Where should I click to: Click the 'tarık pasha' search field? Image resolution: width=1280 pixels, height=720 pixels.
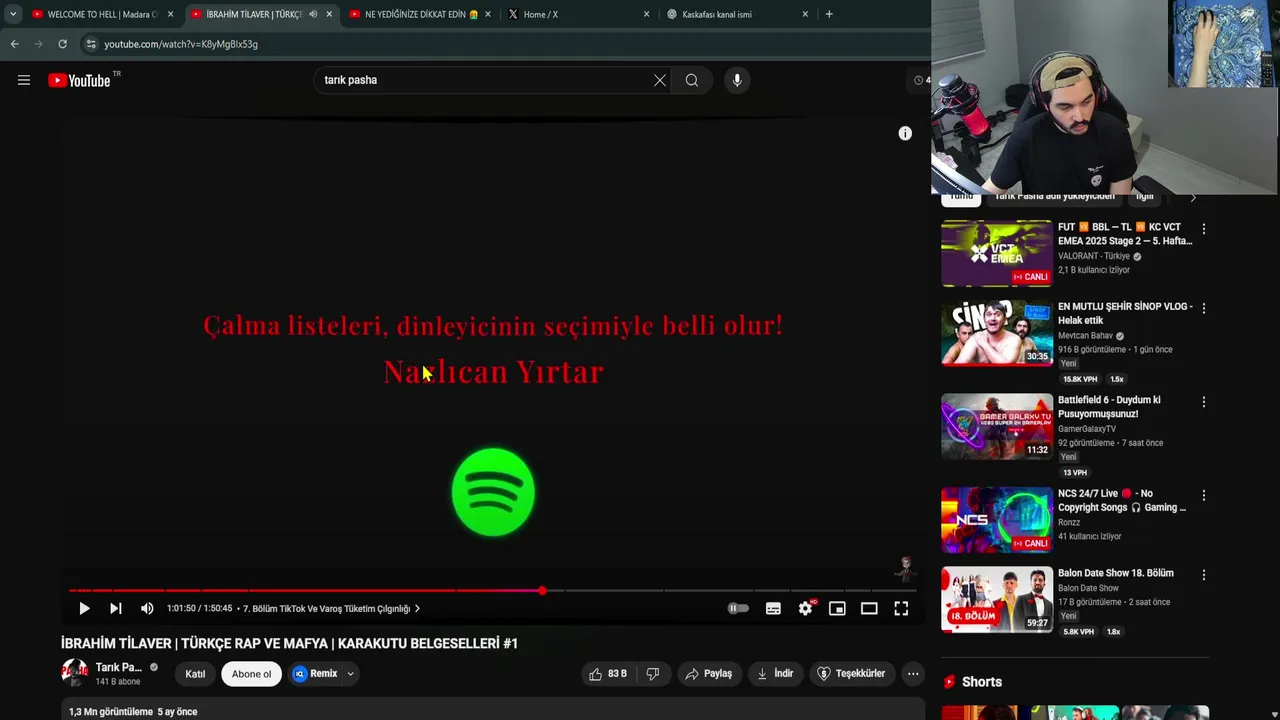tap(485, 80)
